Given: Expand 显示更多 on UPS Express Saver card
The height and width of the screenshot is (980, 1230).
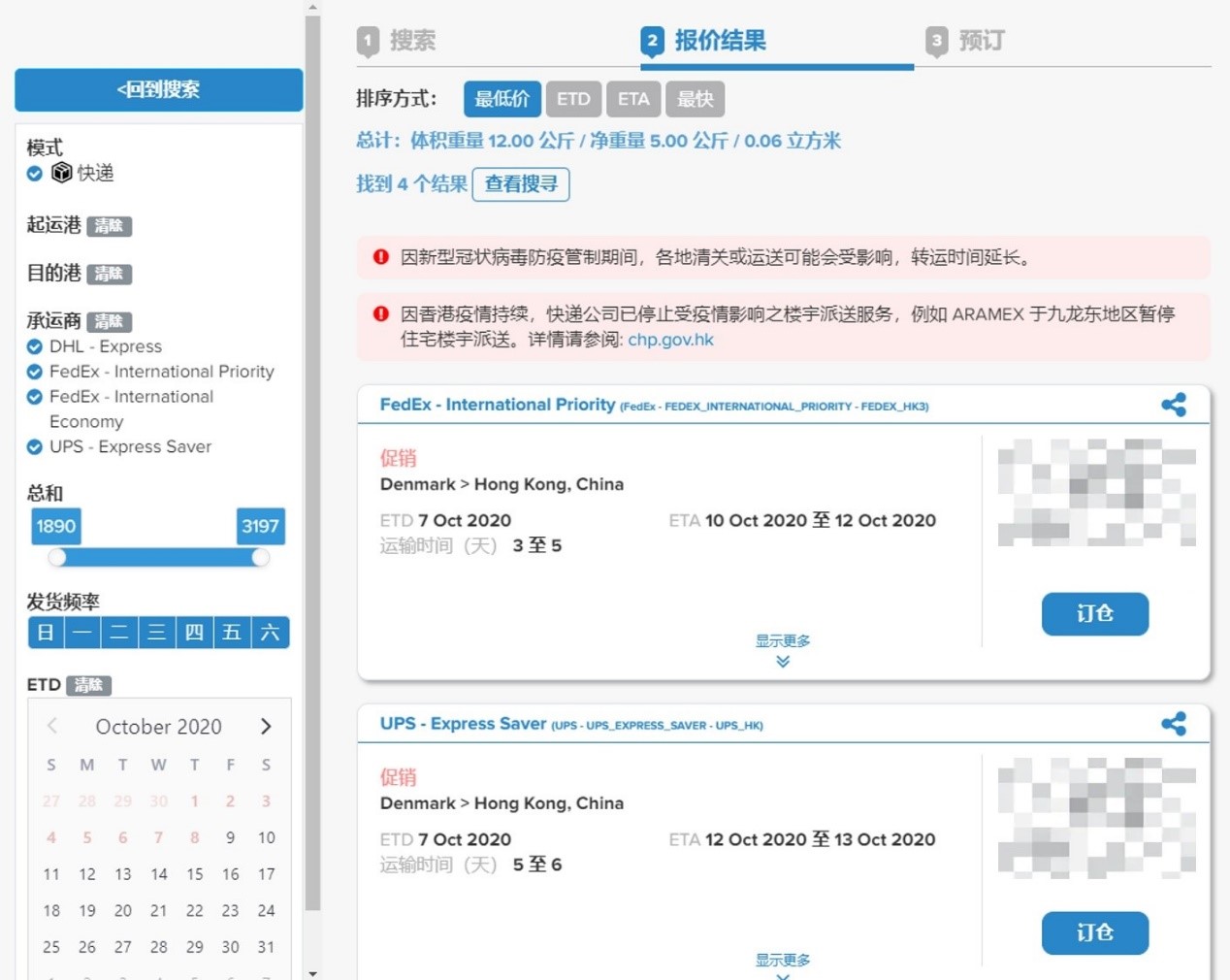Looking at the screenshot, I should (783, 965).
